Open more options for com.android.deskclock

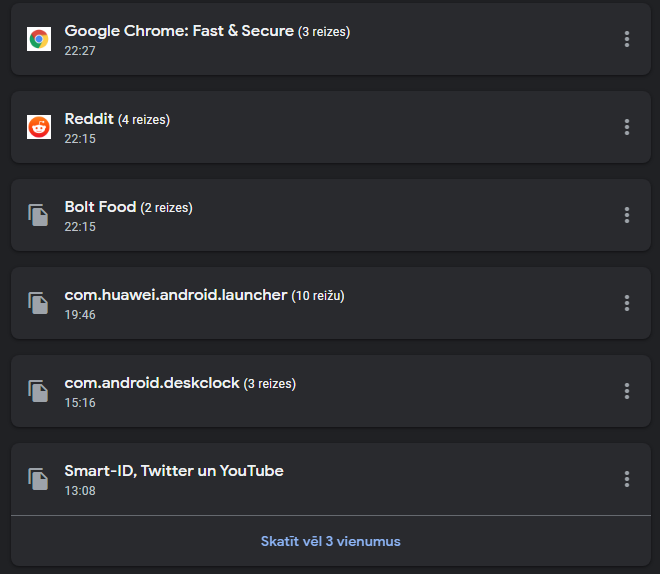[627, 391]
